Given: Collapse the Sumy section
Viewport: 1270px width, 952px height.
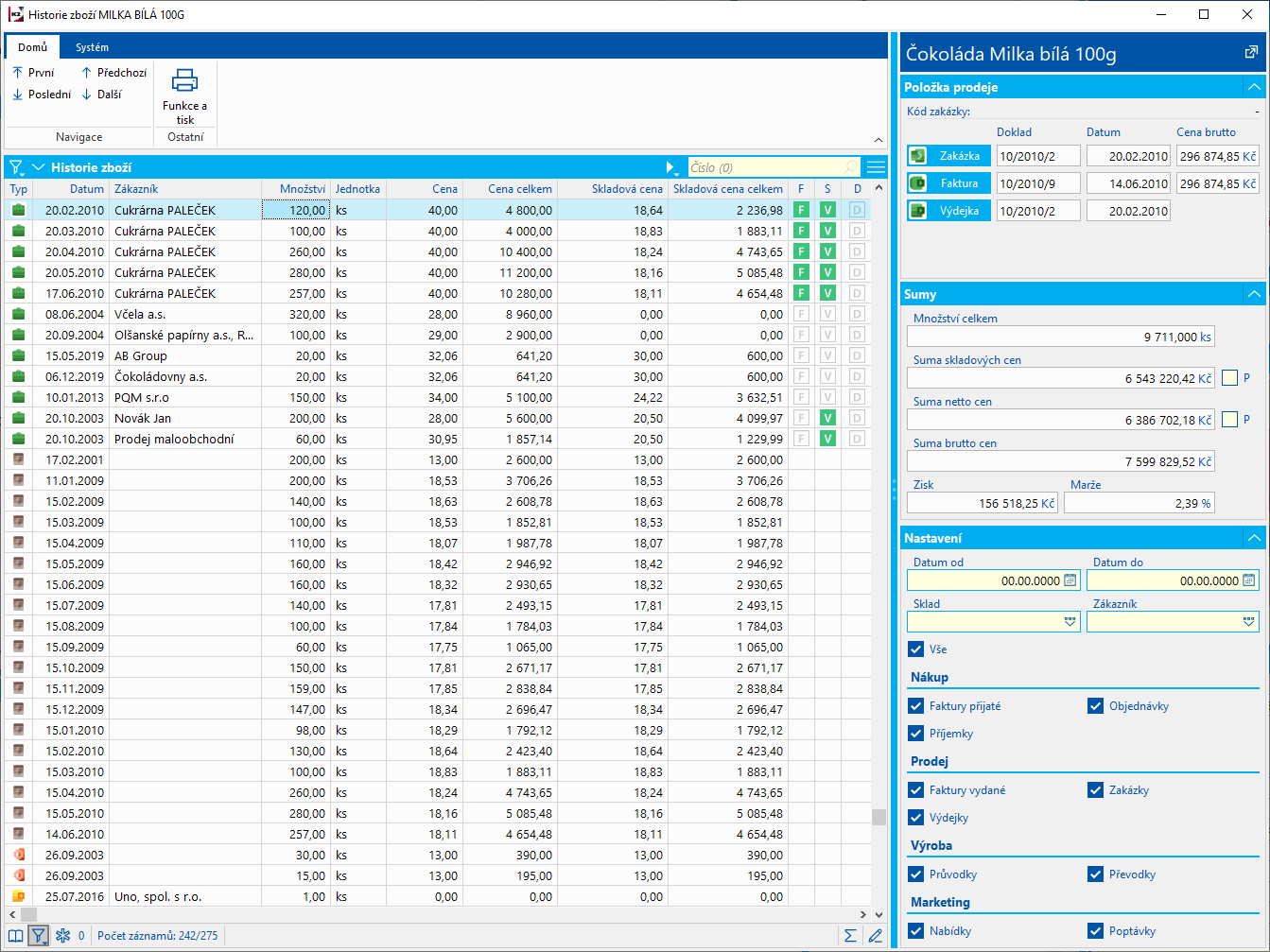Looking at the screenshot, I should (1254, 294).
